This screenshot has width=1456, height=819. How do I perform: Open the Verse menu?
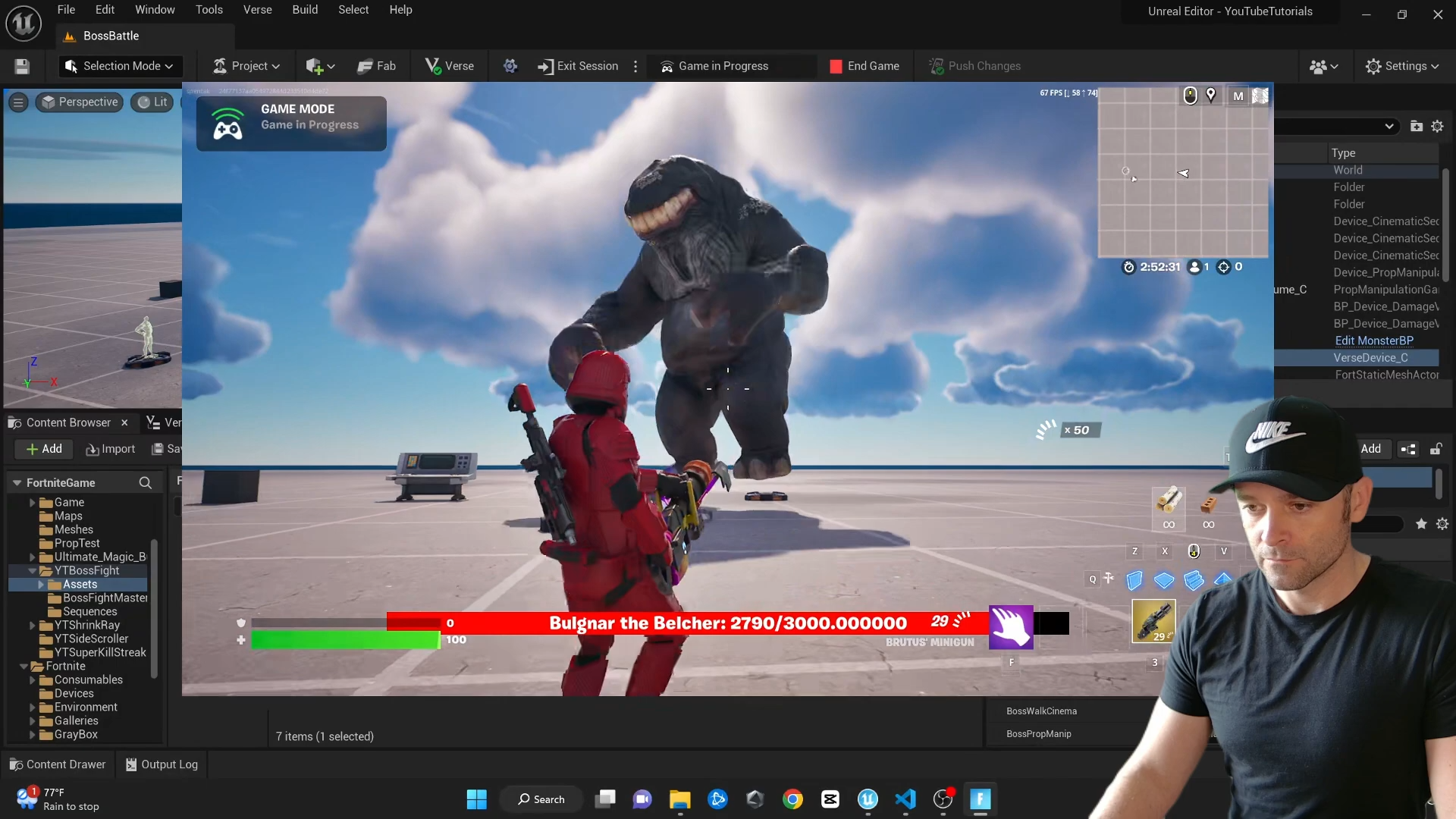pos(257,10)
